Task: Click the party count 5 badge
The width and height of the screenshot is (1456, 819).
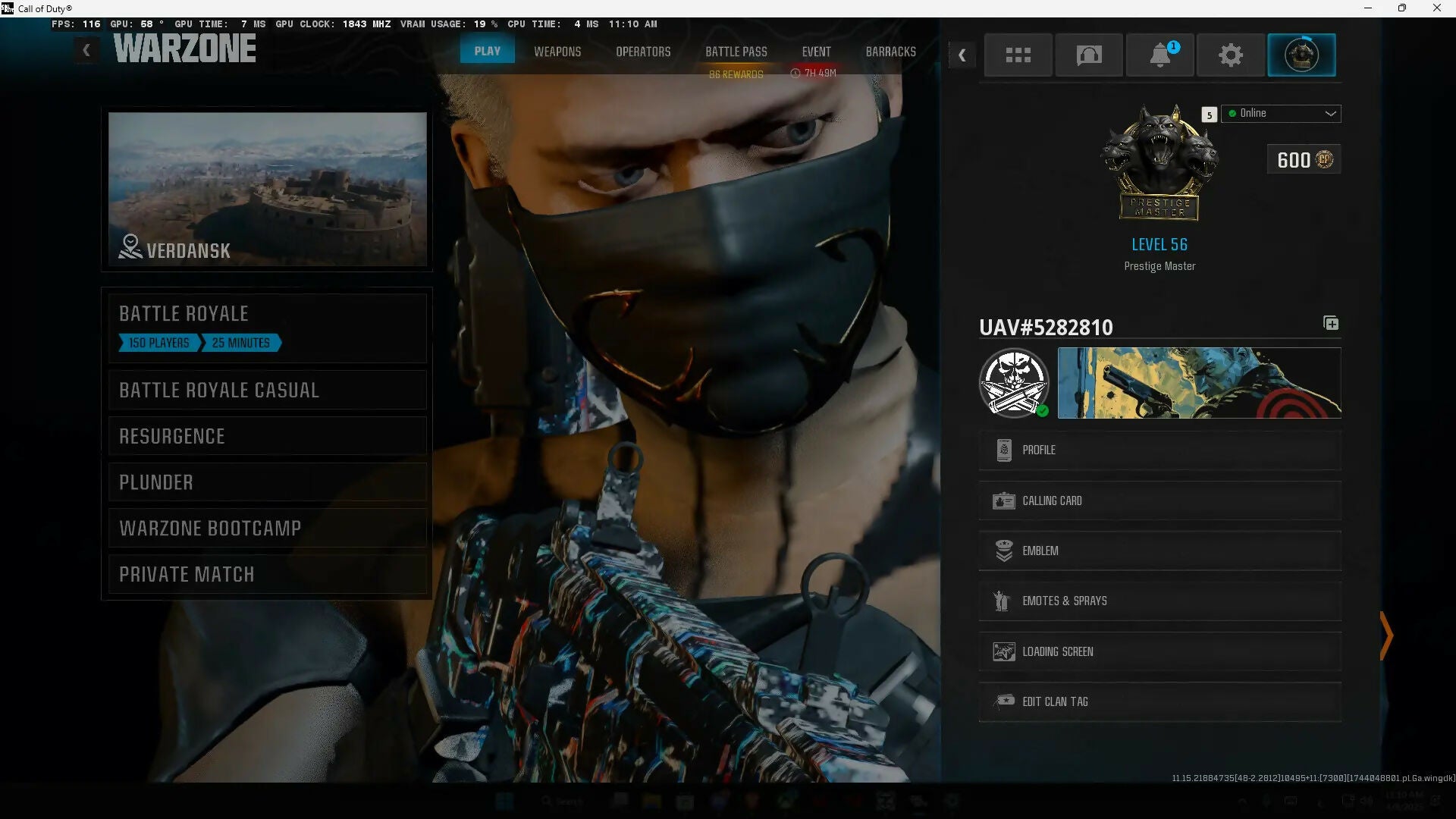Action: click(x=1209, y=115)
